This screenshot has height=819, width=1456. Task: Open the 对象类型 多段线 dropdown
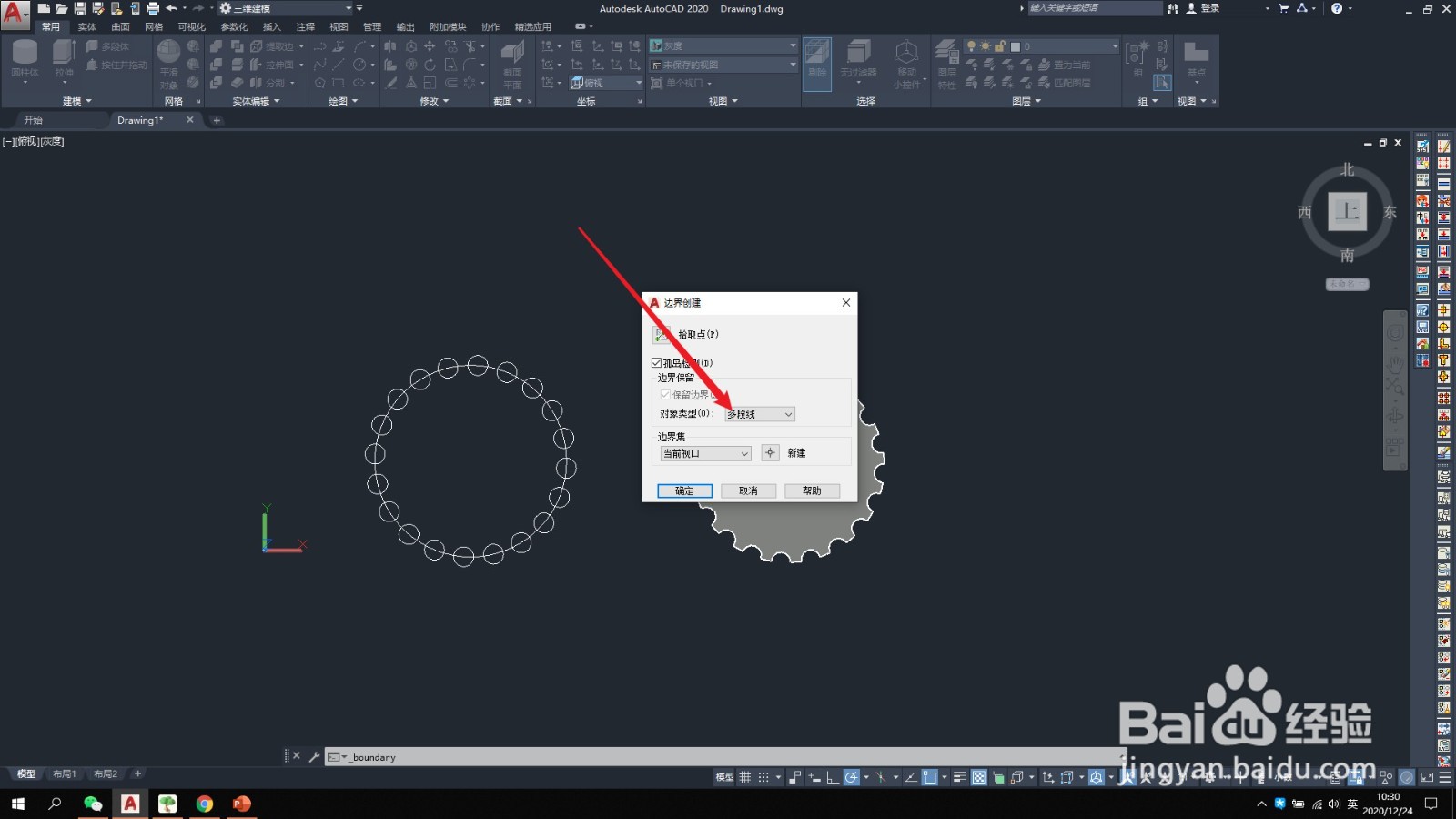click(786, 414)
